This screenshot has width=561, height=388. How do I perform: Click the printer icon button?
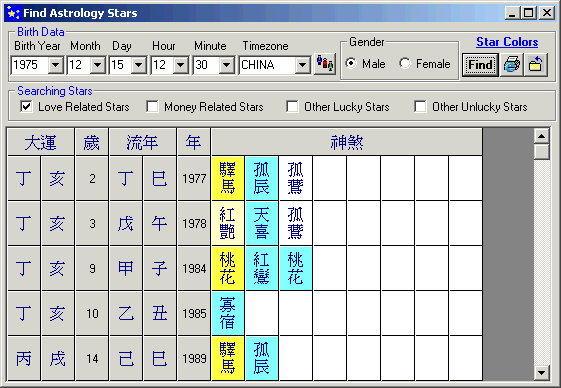(x=512, y=65)
